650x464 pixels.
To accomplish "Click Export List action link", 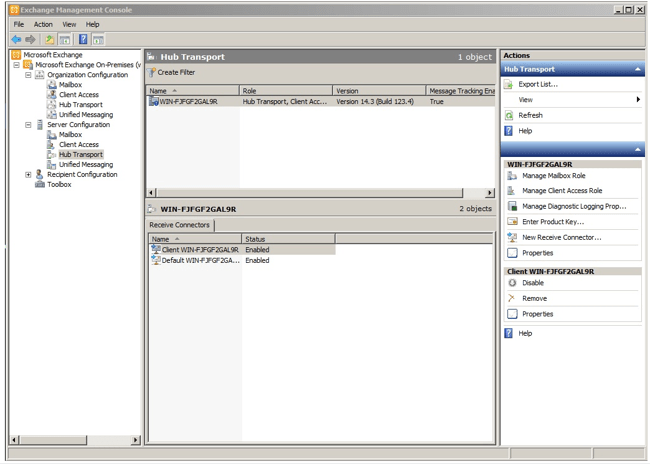I will coord(538,85).
